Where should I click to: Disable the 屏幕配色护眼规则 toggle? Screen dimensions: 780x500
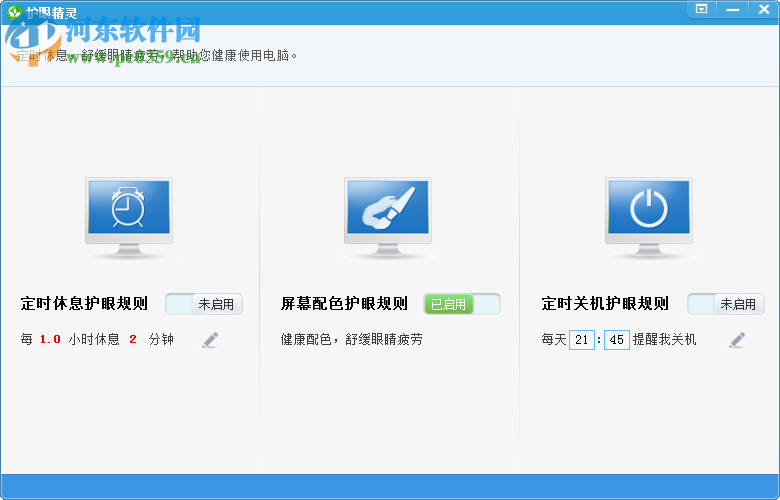click(x=462, y=304)
